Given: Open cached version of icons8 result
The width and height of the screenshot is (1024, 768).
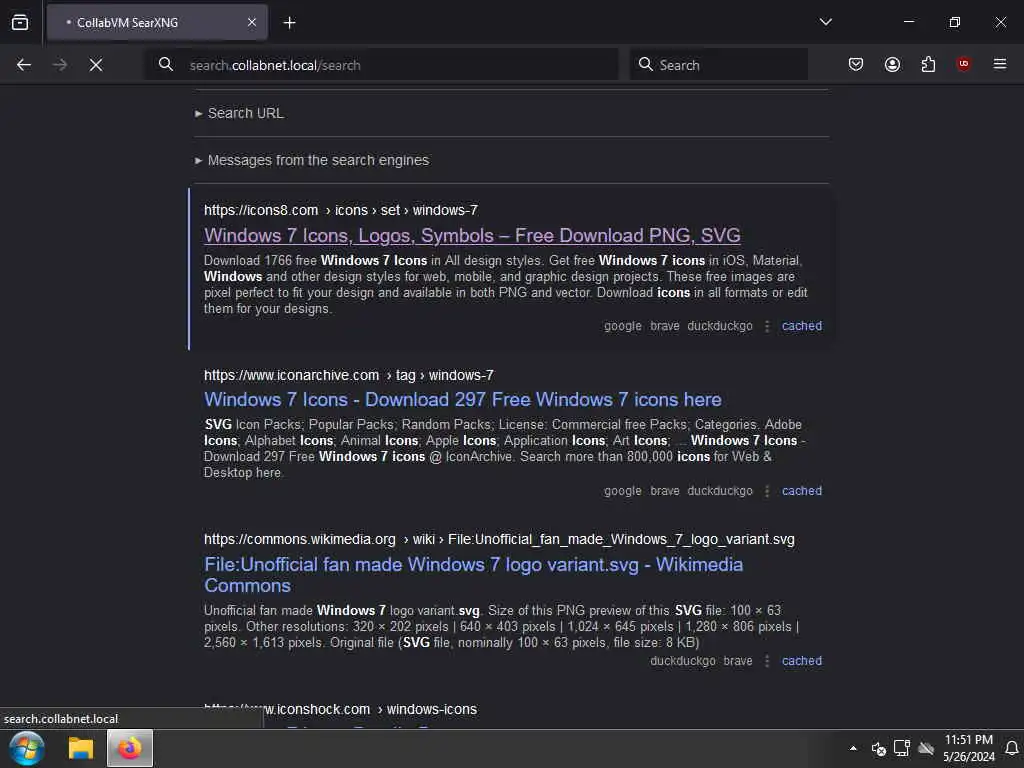Looking at the screenshot, I should (802, 326).
